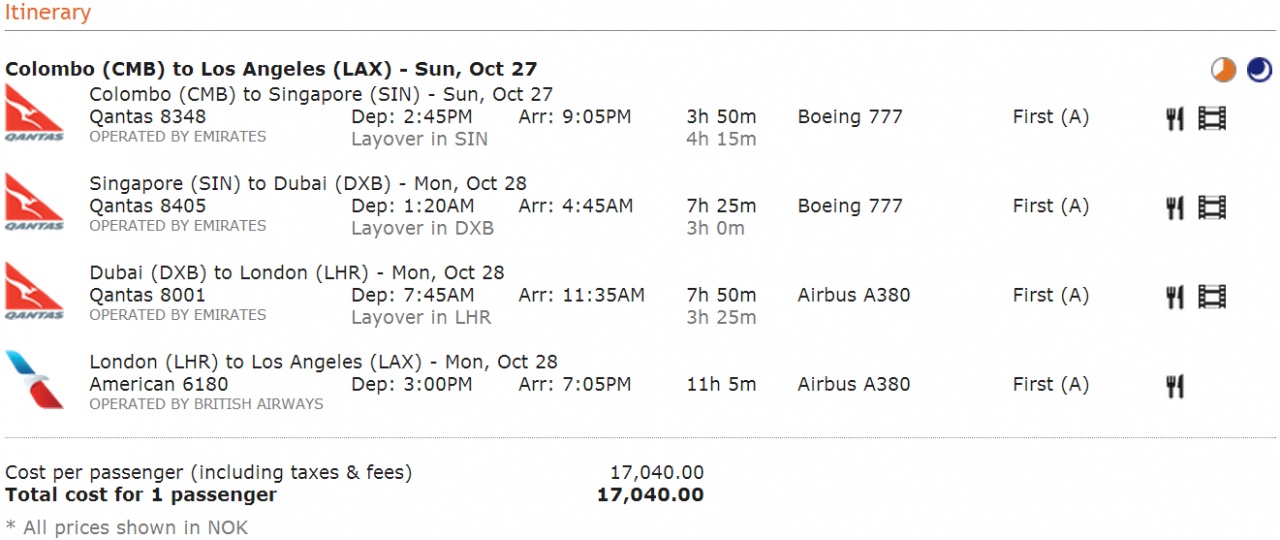Click the First (A) cabin on Dubai–London
This screenshot has width=1280, height=540.
[x=1050, y=295]
